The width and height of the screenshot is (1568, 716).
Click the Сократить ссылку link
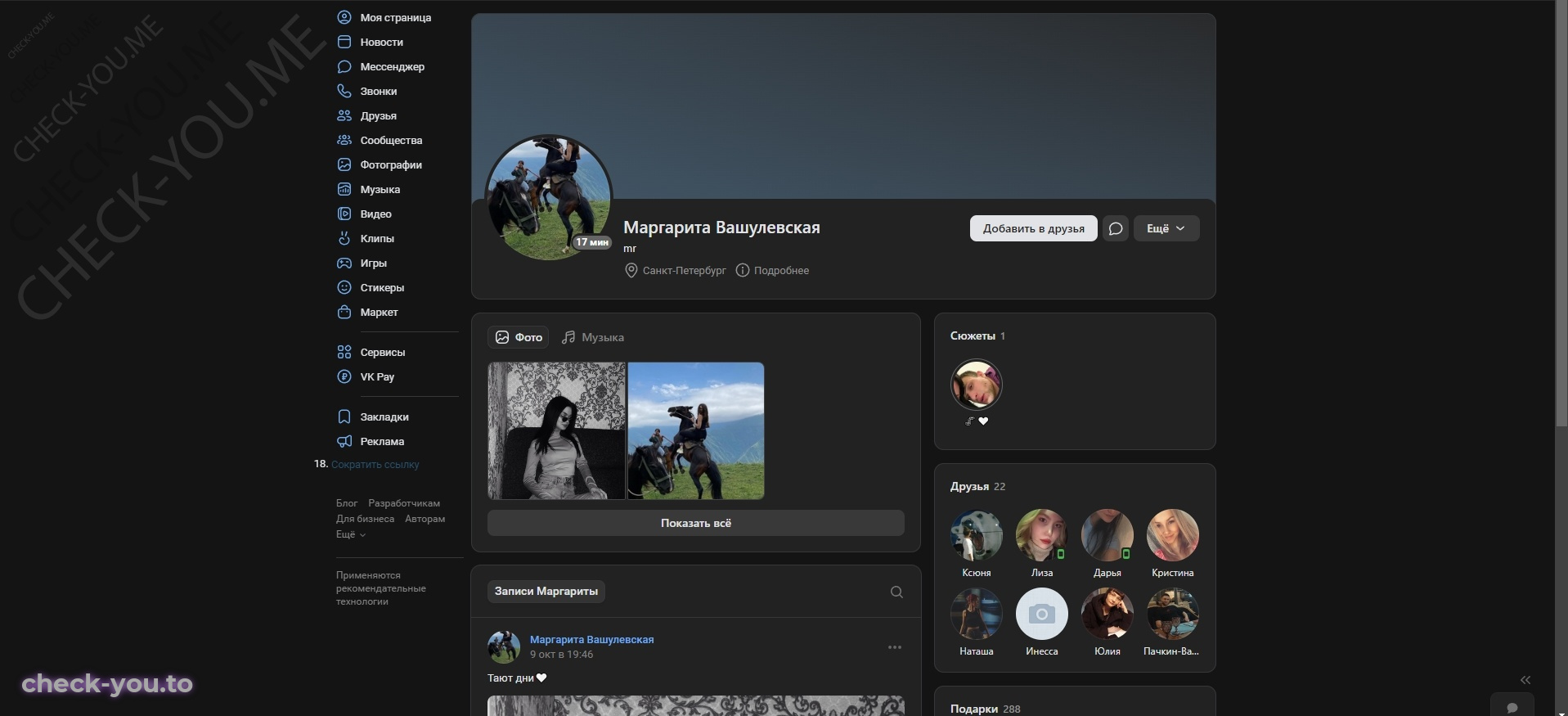point(375,464)
